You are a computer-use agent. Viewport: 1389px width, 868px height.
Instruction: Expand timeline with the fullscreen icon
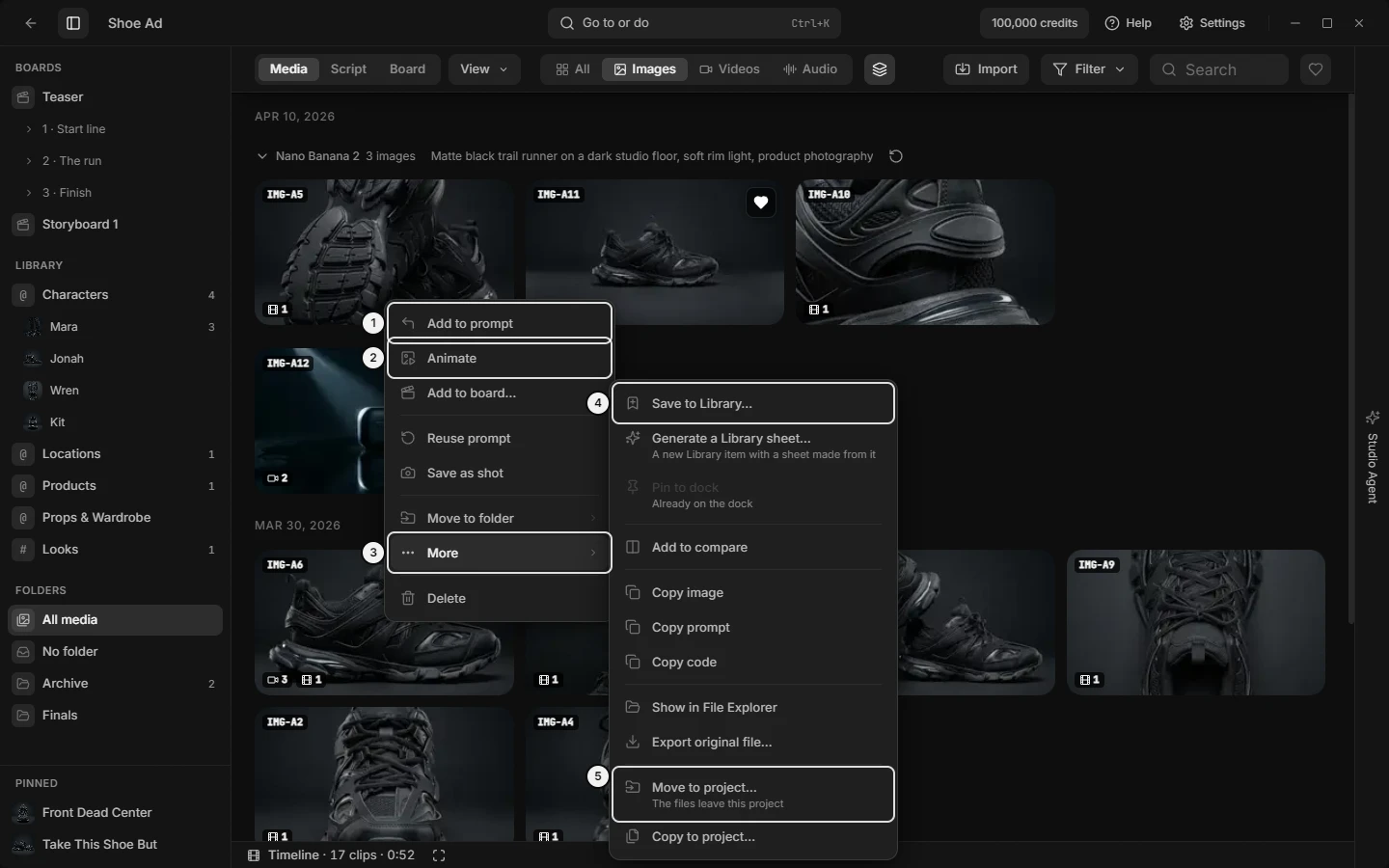[x=439, y=855]
